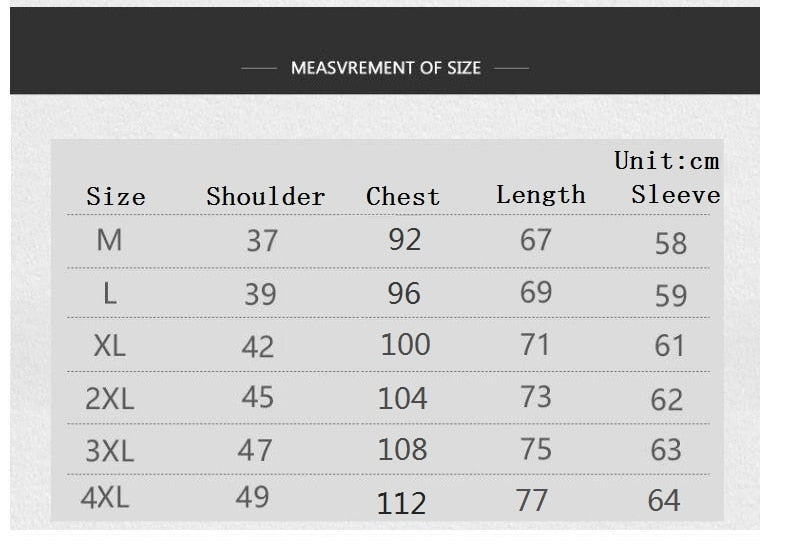The width and height of the screenshot is (800, 550).
Task: Click chest value 100 for XL
Action: [x=405, y=345]
